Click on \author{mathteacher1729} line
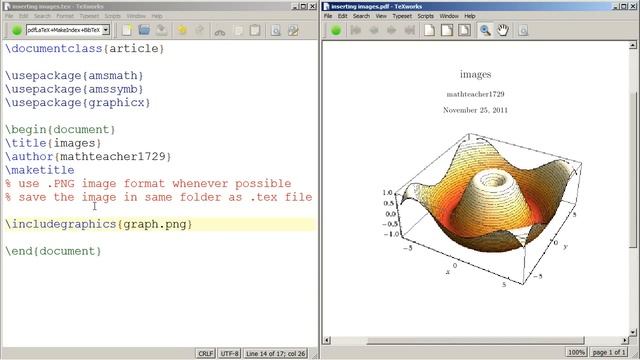This screenshot has height=360, width=640. pos(88,156)
